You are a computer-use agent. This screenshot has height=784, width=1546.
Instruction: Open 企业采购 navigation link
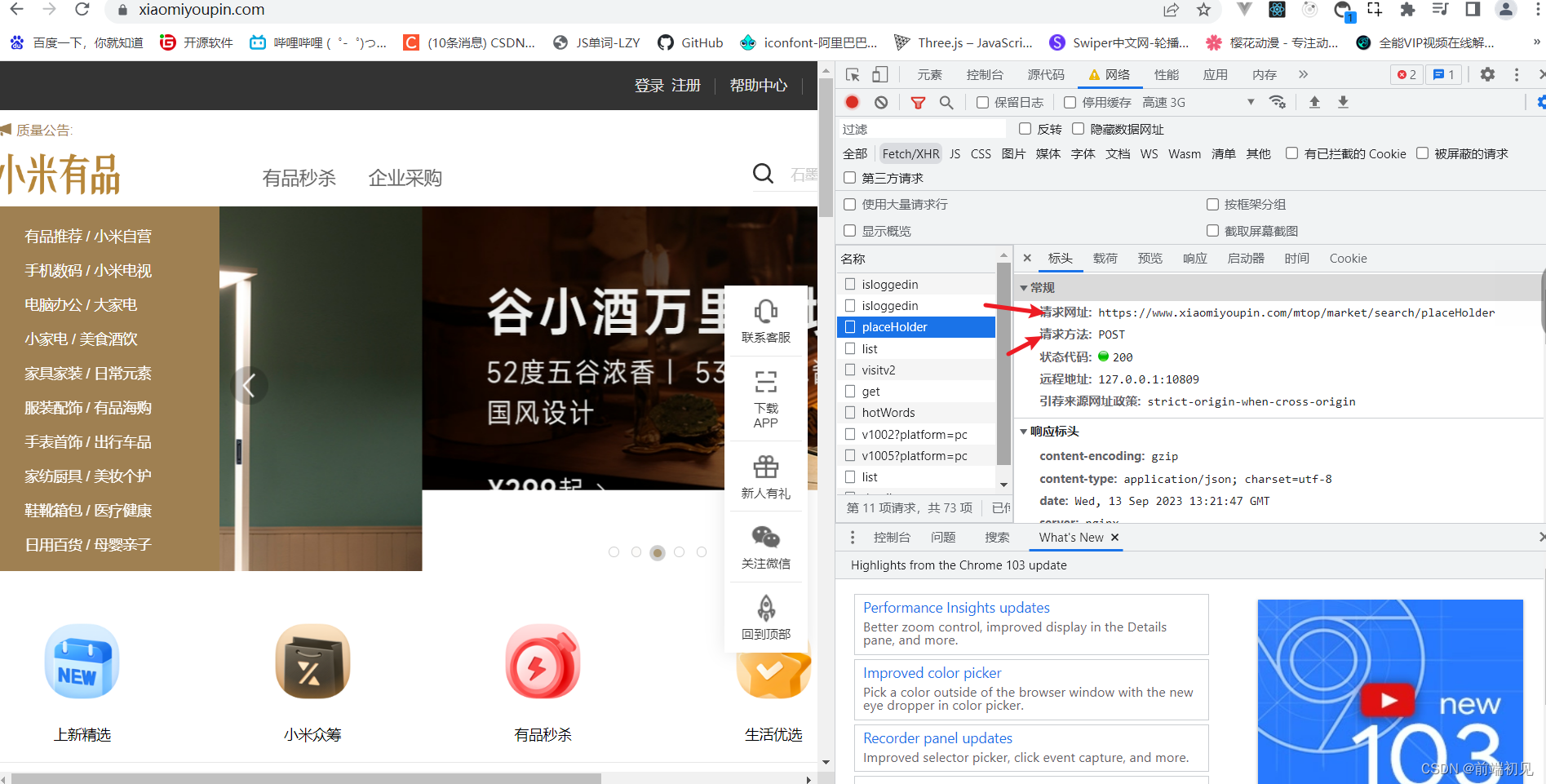tap(405, 178)
